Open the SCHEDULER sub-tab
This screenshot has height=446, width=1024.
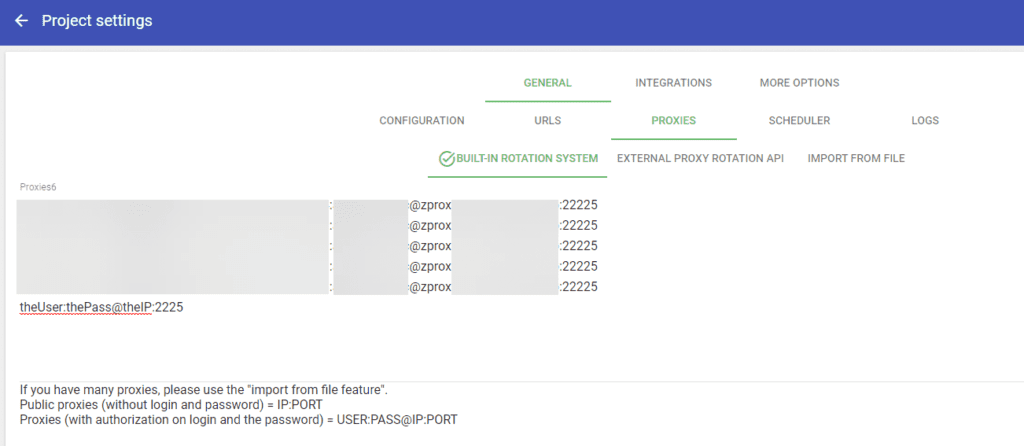[x=799, y=121]
